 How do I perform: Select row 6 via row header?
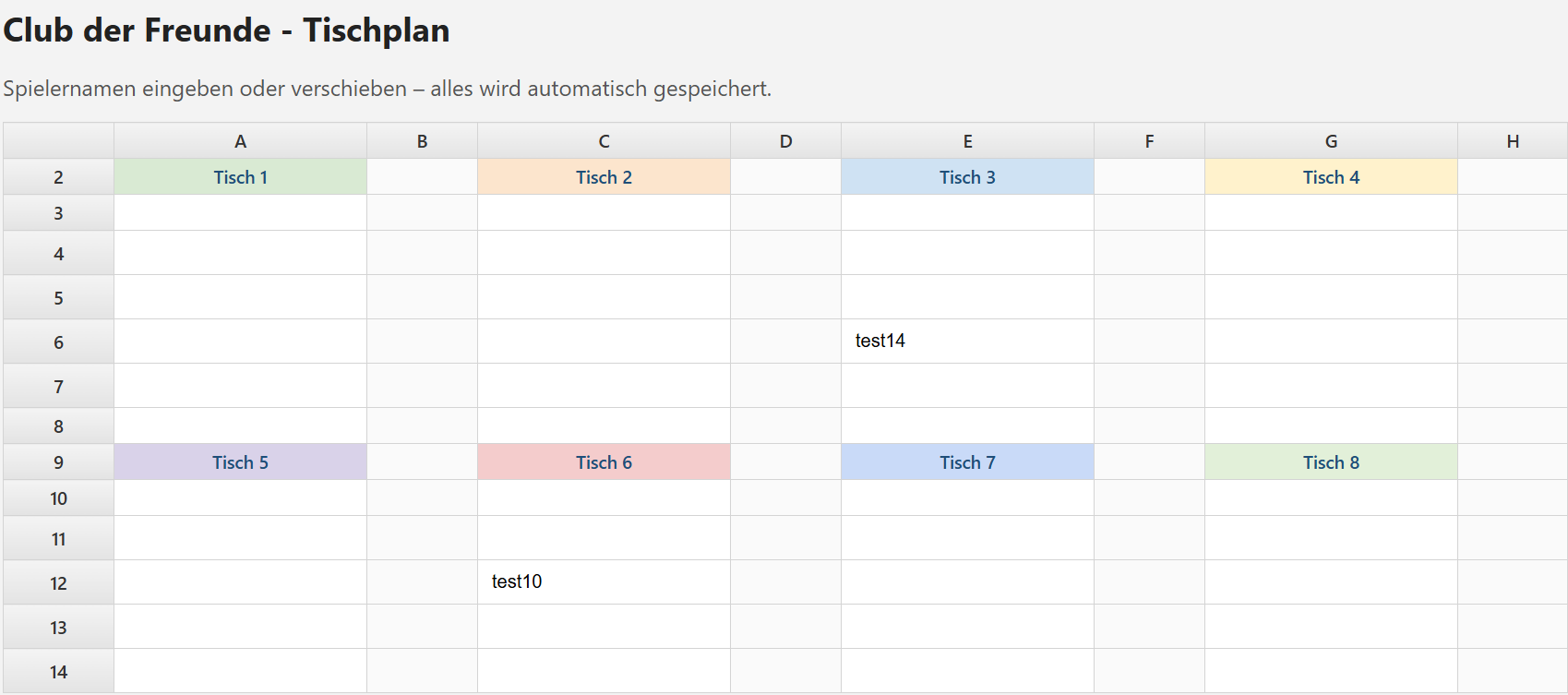pyautogui.click(x=58, y=342)
